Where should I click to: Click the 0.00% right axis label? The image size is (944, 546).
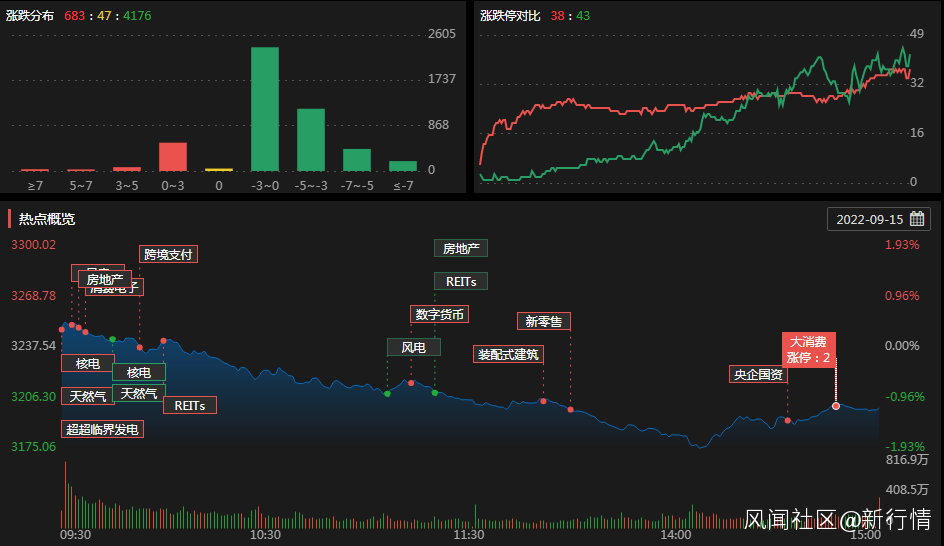point(902,346)
